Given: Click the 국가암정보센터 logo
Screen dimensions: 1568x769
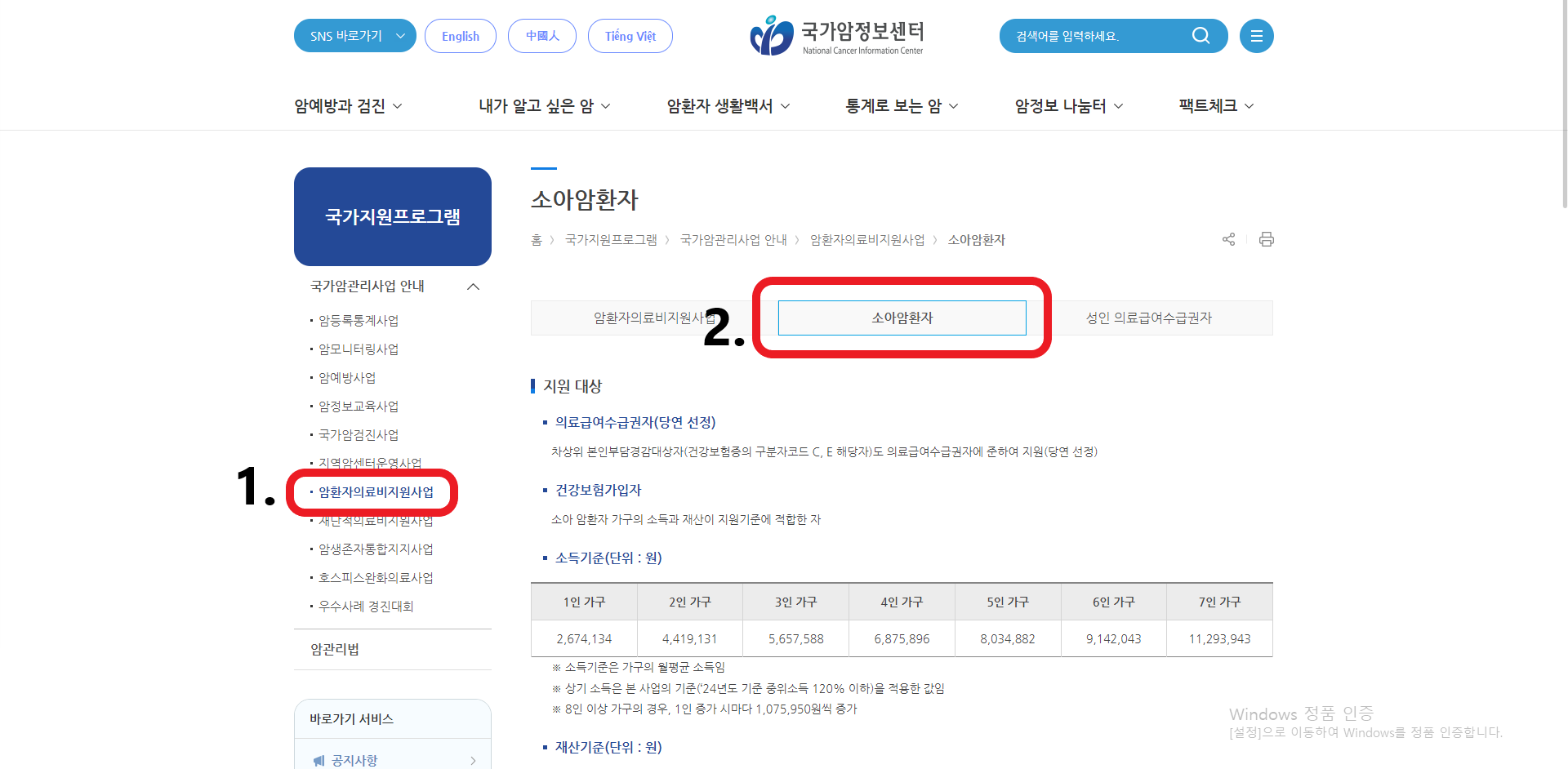Looking at the screenshot, I should pos(836,35).
